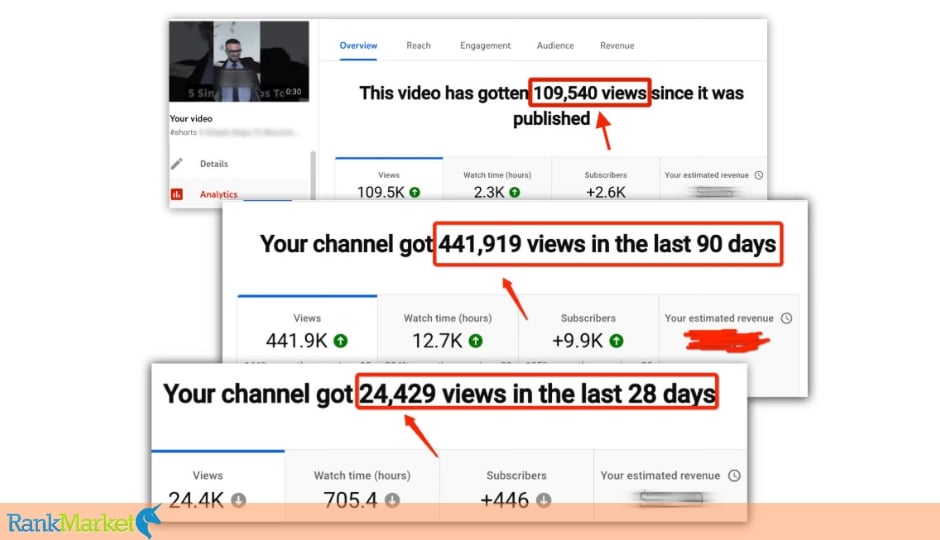
Task: Click the pencil icon beside Details
Action: click(177, 164)
